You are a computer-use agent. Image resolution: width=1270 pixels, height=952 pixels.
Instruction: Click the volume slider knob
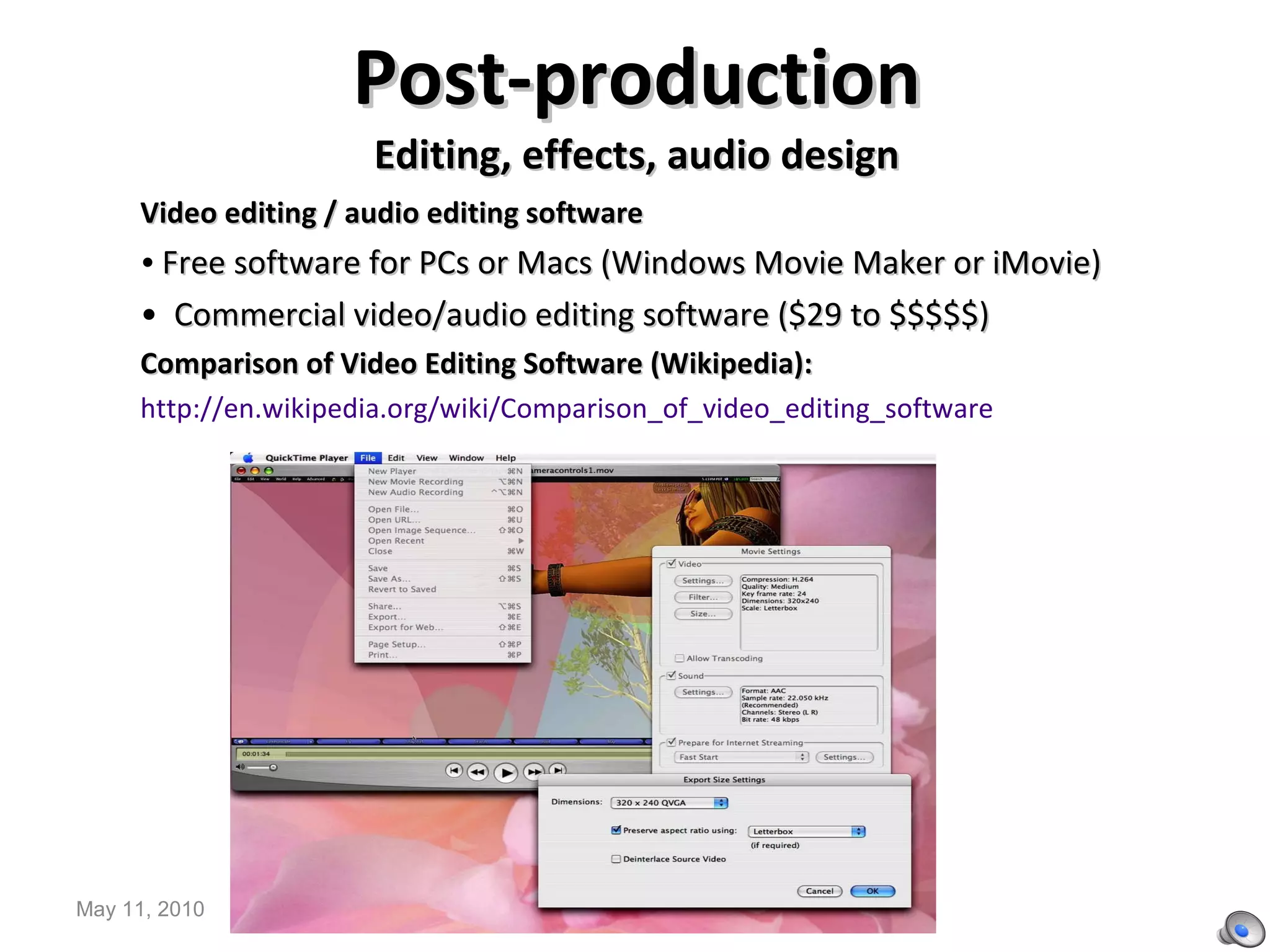pos(273,767)
